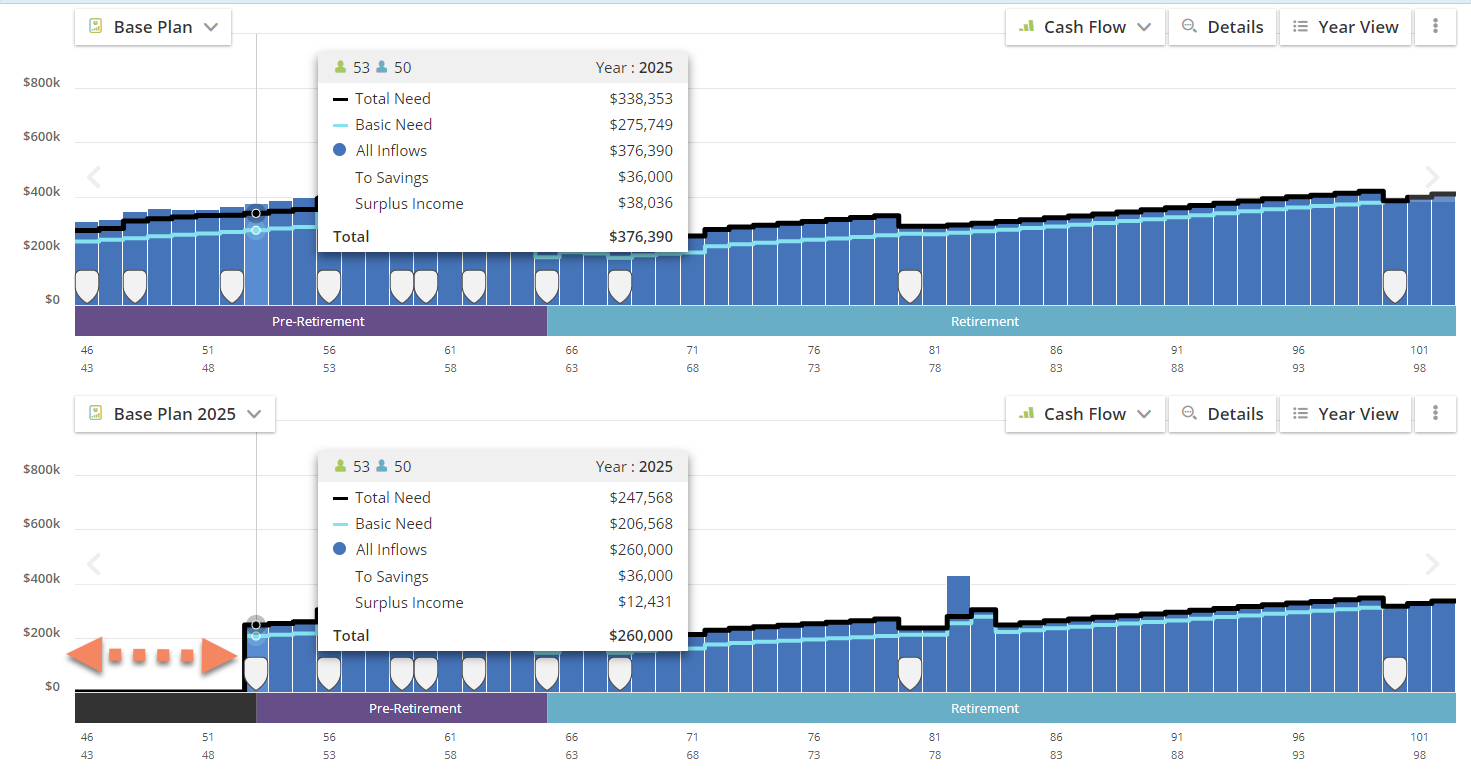Click the Surplus Income value $38,036
The width and height of the screenshot is (1471, 778).
tap(645, 203)
